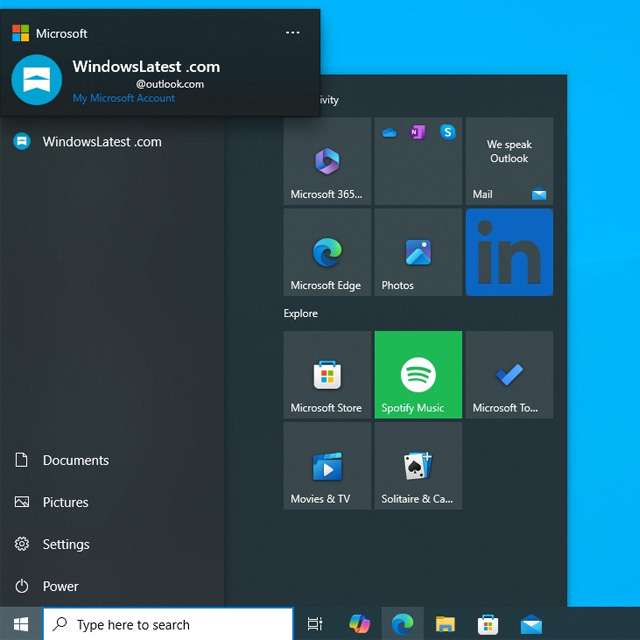Open Documents from the Start sidebar

pos(112,460)
